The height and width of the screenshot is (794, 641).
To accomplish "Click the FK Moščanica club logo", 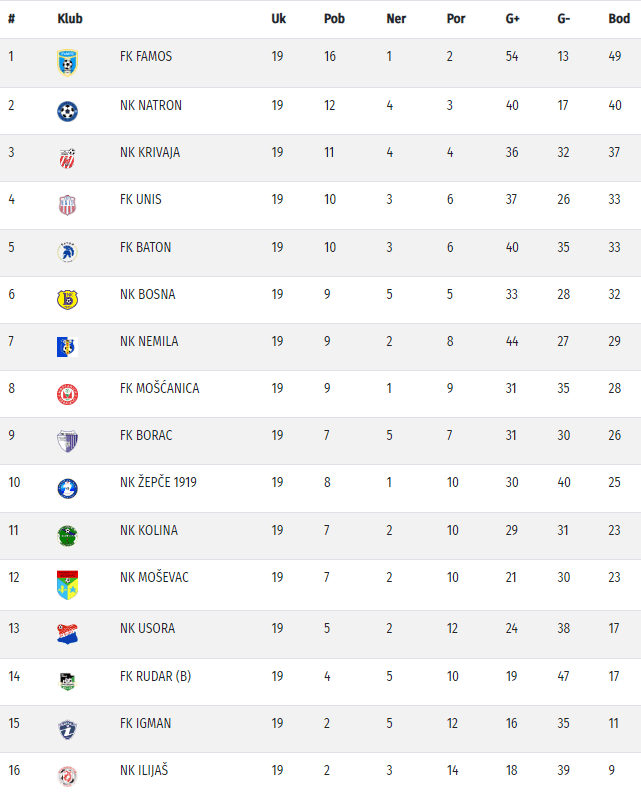I will click(67, 394).
